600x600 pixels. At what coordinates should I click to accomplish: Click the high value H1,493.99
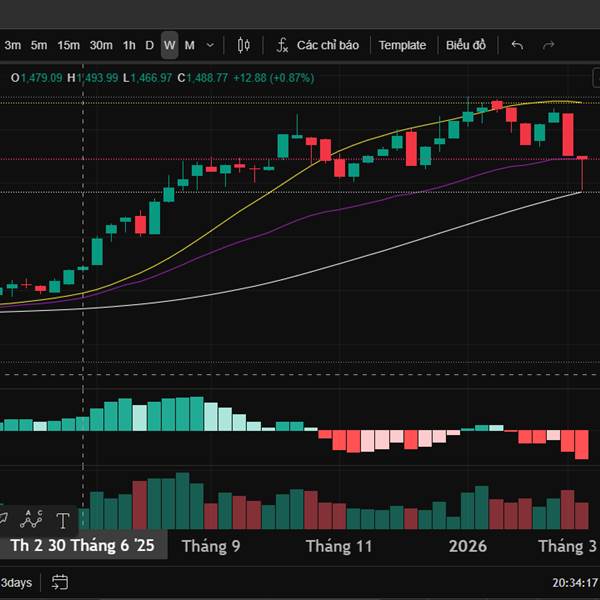point(93,78)
